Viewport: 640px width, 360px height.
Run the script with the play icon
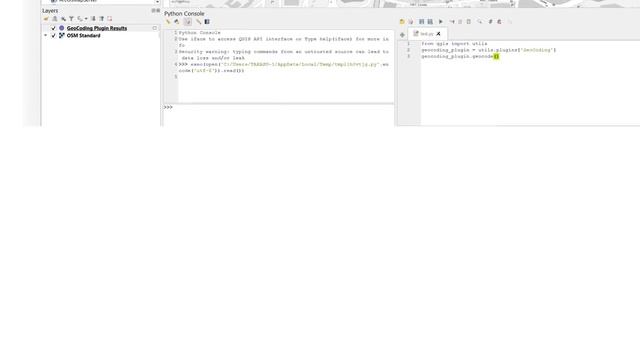(x=441, y=22)
